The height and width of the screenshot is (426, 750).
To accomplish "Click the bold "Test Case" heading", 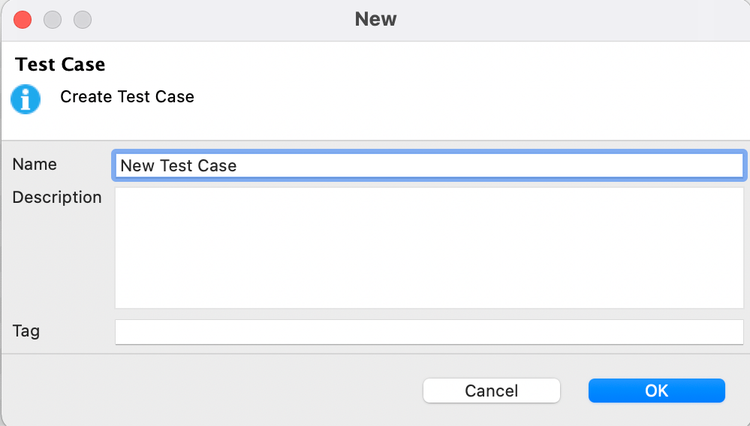I will point(60,65).
